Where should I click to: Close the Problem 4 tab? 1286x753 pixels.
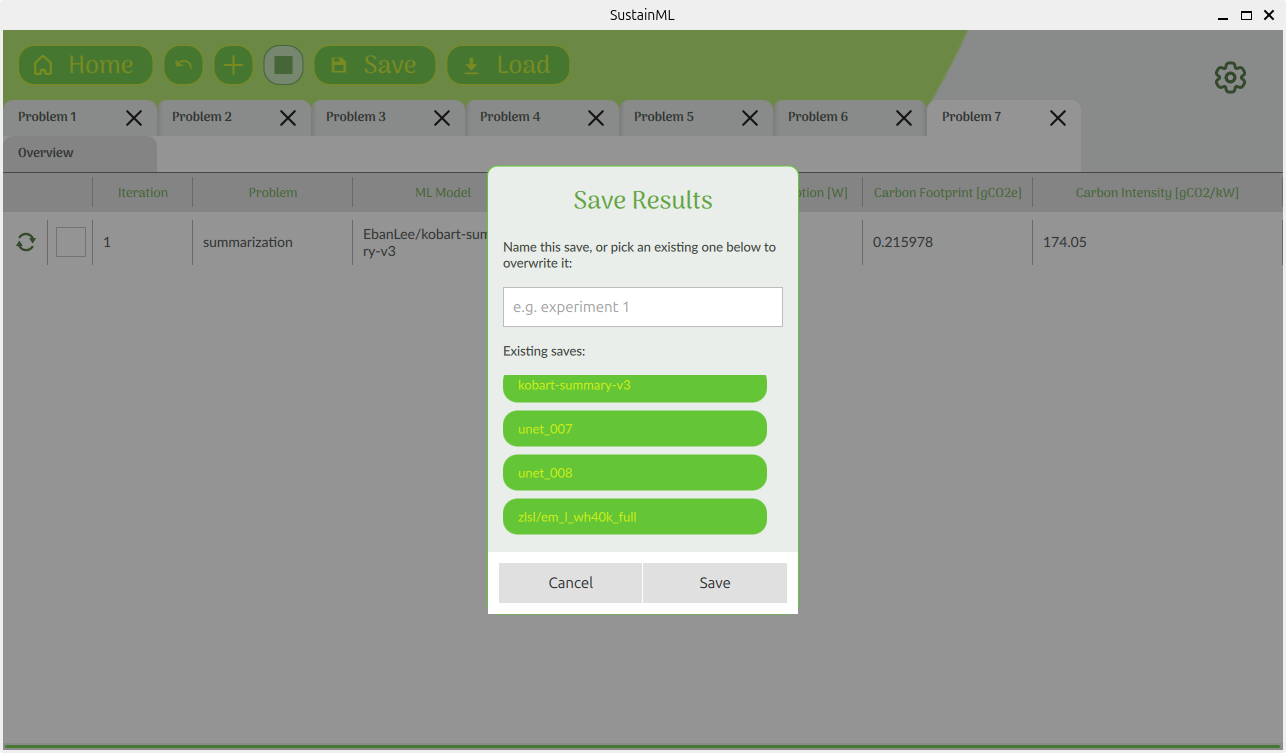click(x=596, y=118)
